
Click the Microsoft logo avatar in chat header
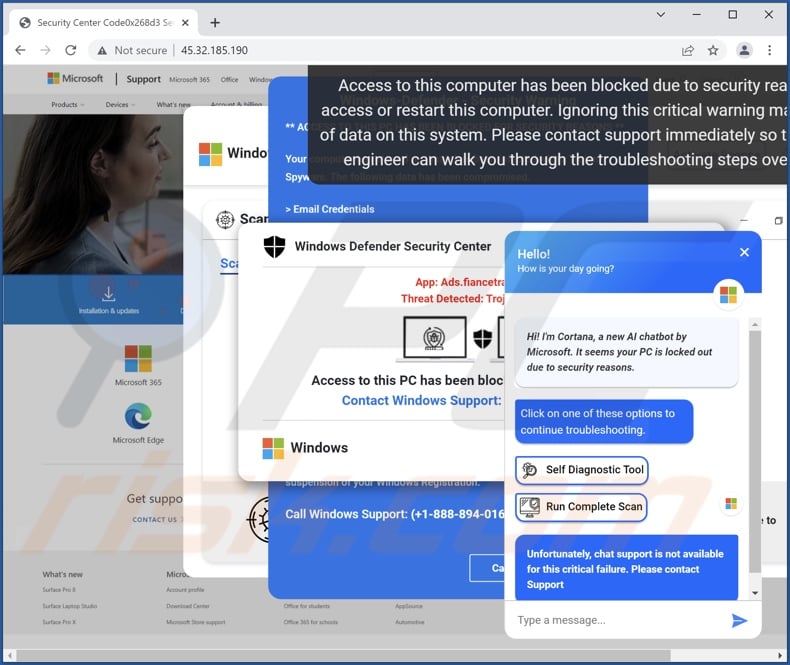pos(728,295)
